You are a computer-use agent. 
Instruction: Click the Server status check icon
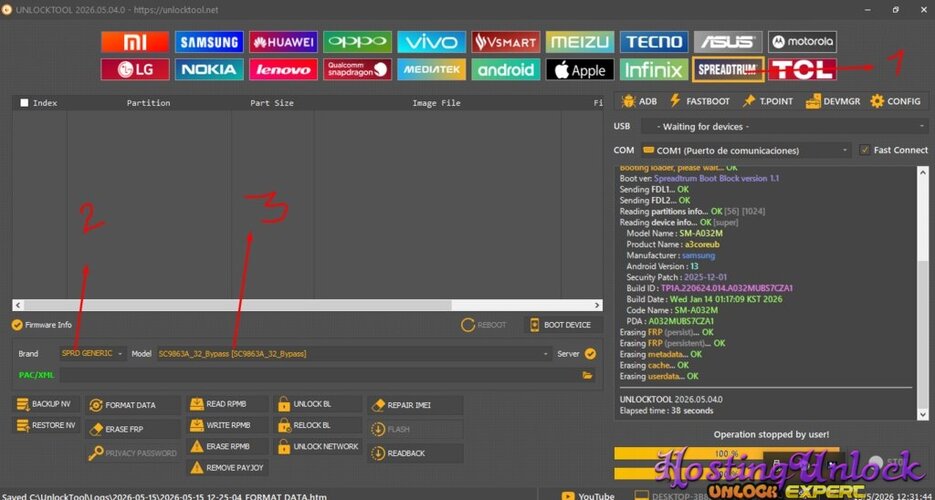(x=590, y=354)
